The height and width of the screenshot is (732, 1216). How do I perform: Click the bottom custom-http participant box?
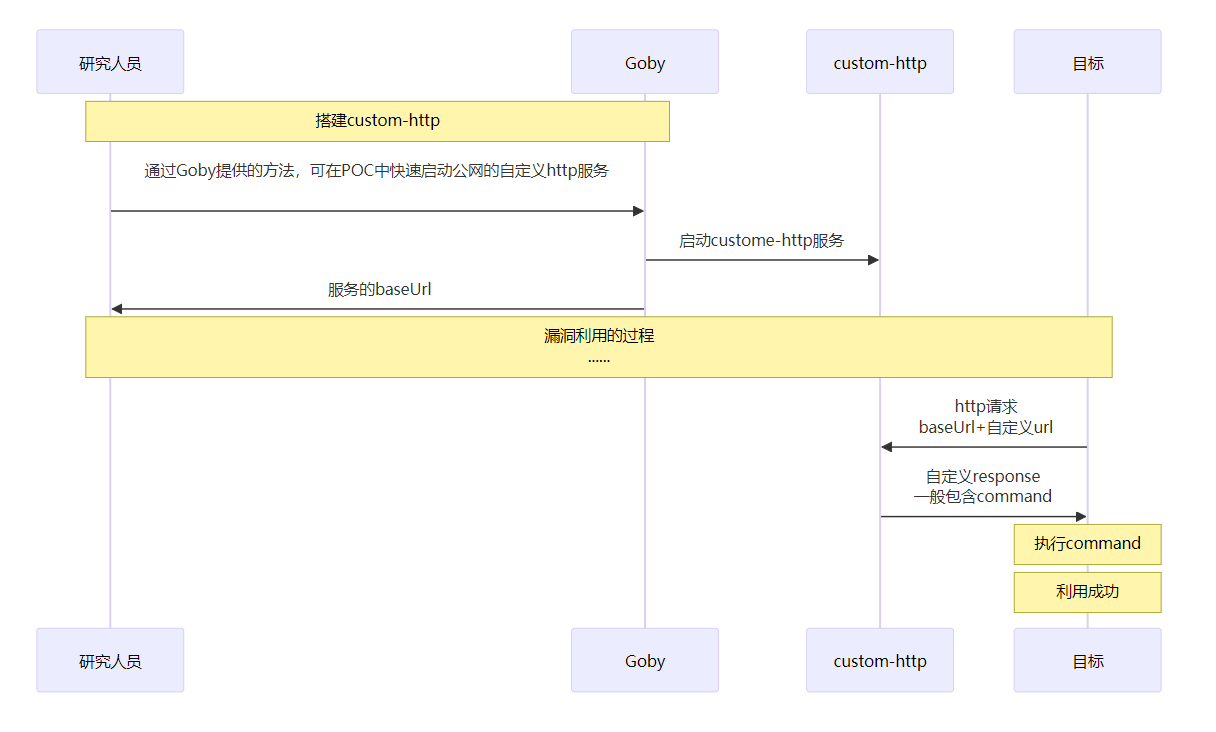coord(880,660)
